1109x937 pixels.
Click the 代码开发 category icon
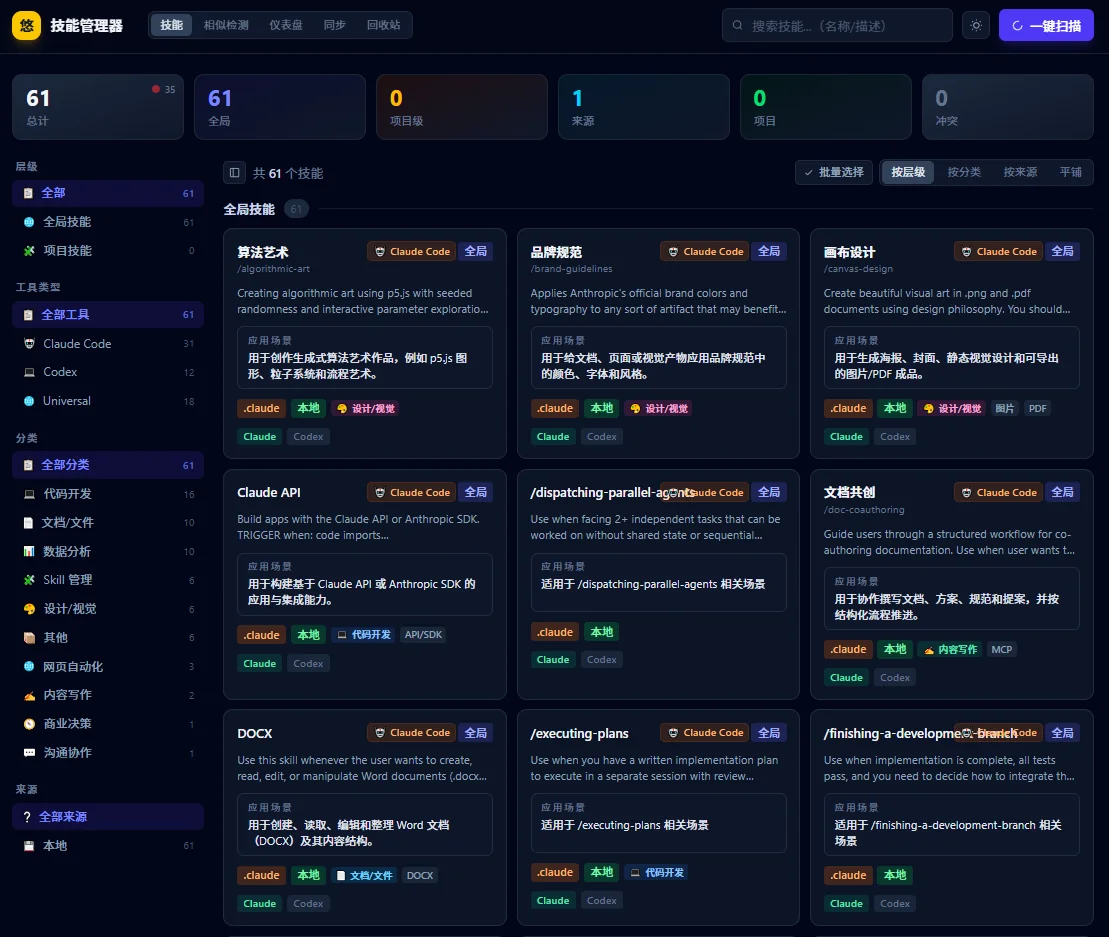(29, 494)
